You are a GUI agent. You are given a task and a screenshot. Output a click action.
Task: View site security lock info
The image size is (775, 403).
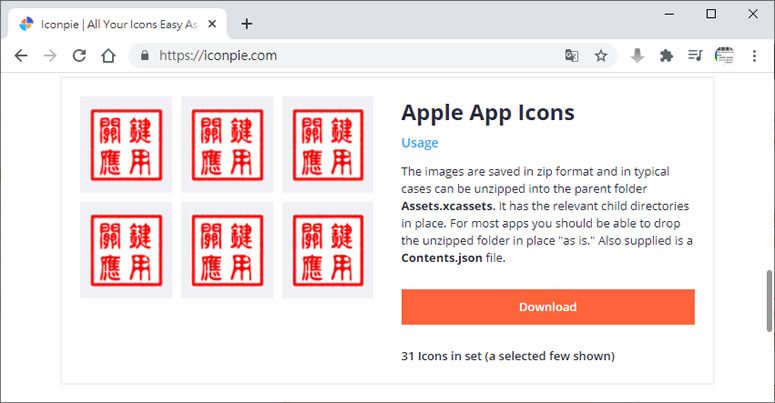click(x=144, y=55)
